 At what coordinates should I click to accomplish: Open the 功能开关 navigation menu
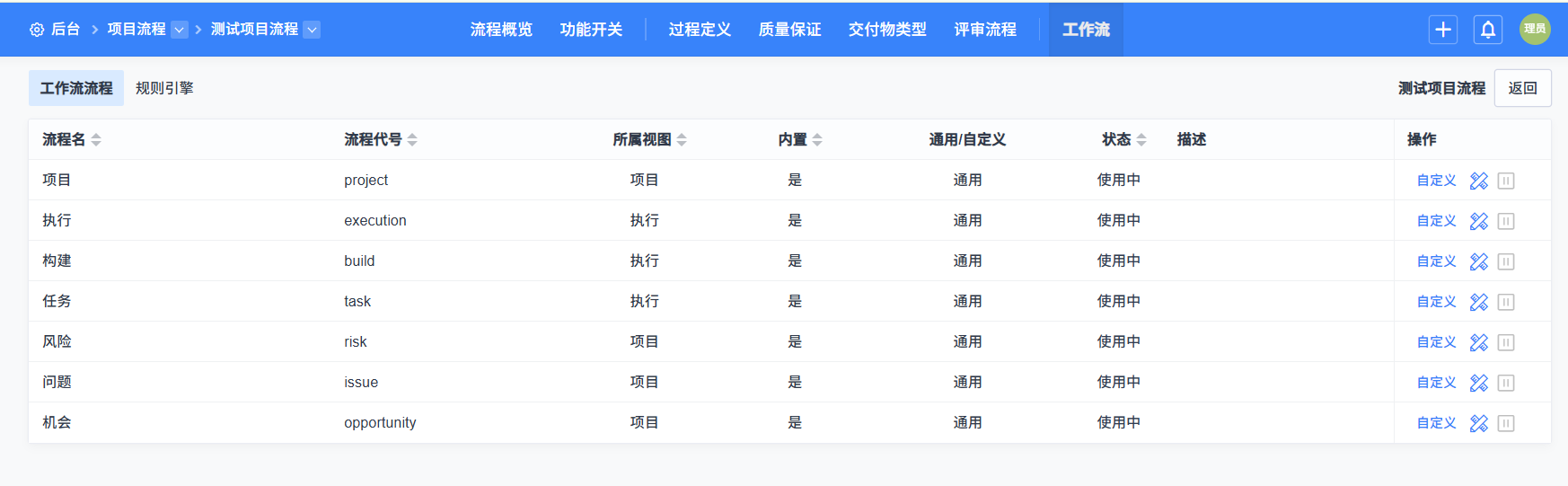point(591,30)
